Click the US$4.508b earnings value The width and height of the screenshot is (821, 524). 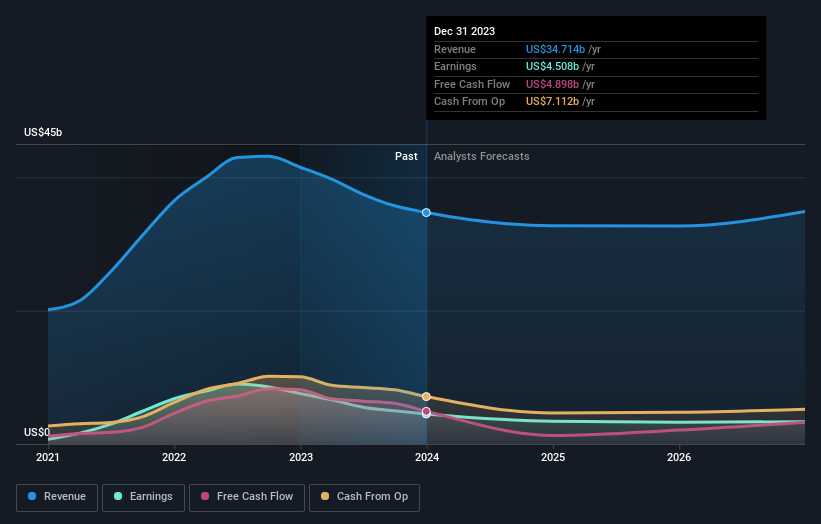tap(552, 66)
